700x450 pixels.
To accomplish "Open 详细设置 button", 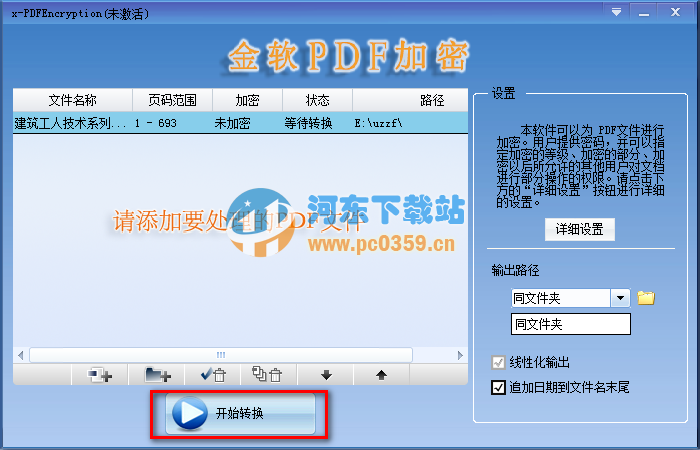I will coord(579,229).
